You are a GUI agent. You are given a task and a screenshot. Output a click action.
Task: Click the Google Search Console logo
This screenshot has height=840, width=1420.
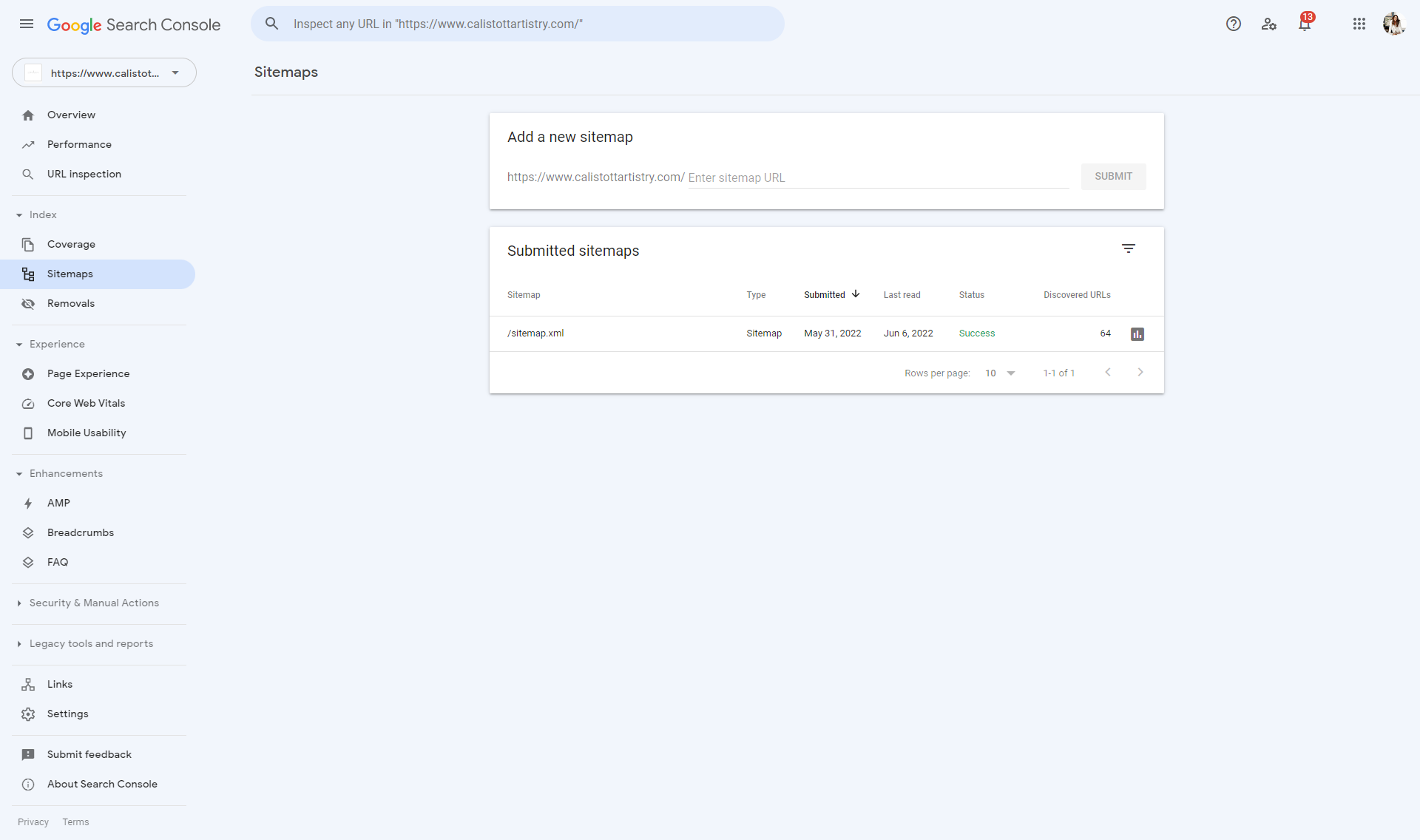[134, 25]
